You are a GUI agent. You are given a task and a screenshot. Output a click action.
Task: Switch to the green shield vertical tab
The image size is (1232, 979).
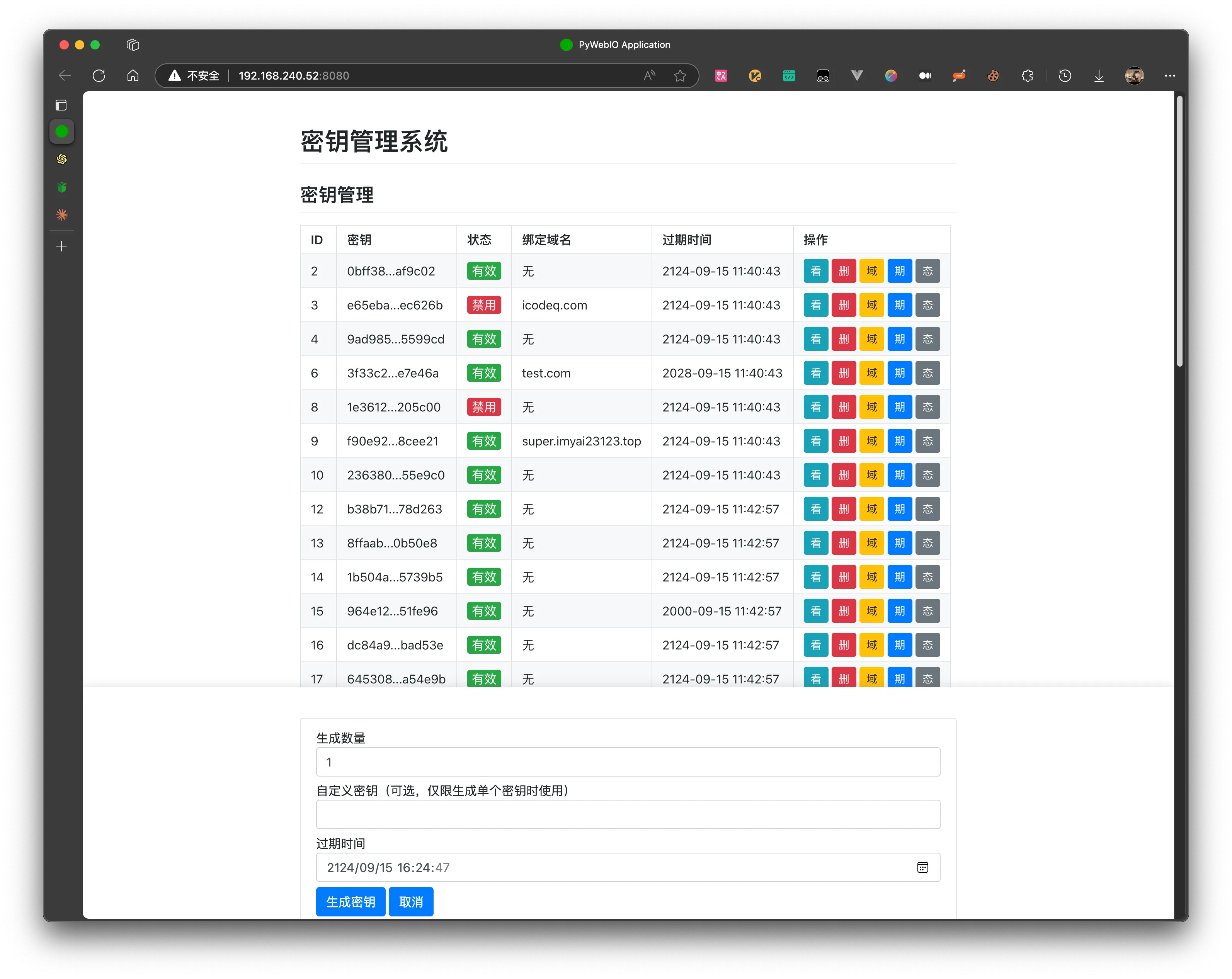click(x=62, y=187)
